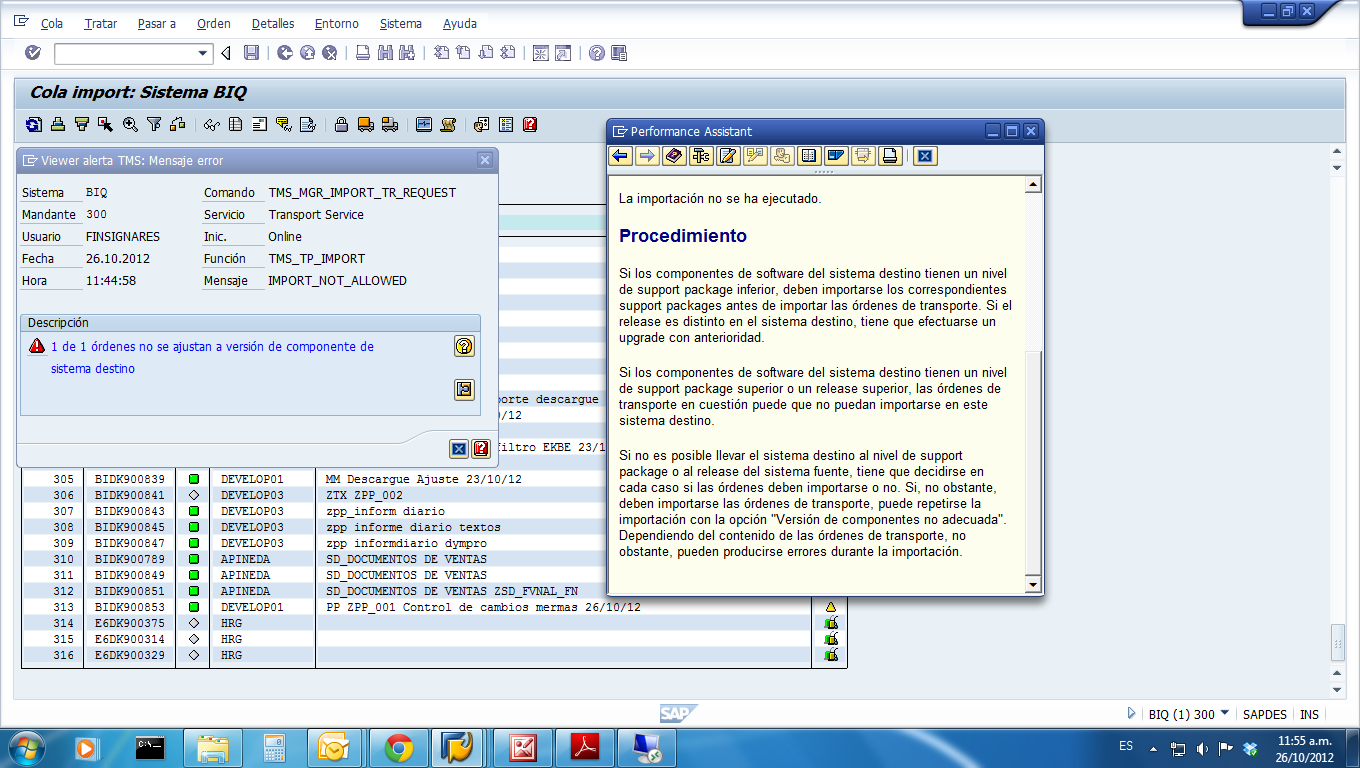The height and width of the screenshot is (768, 1360).
Task: Open the glossary book icon in Performance Assistant
Action: (x=671, y=156)
